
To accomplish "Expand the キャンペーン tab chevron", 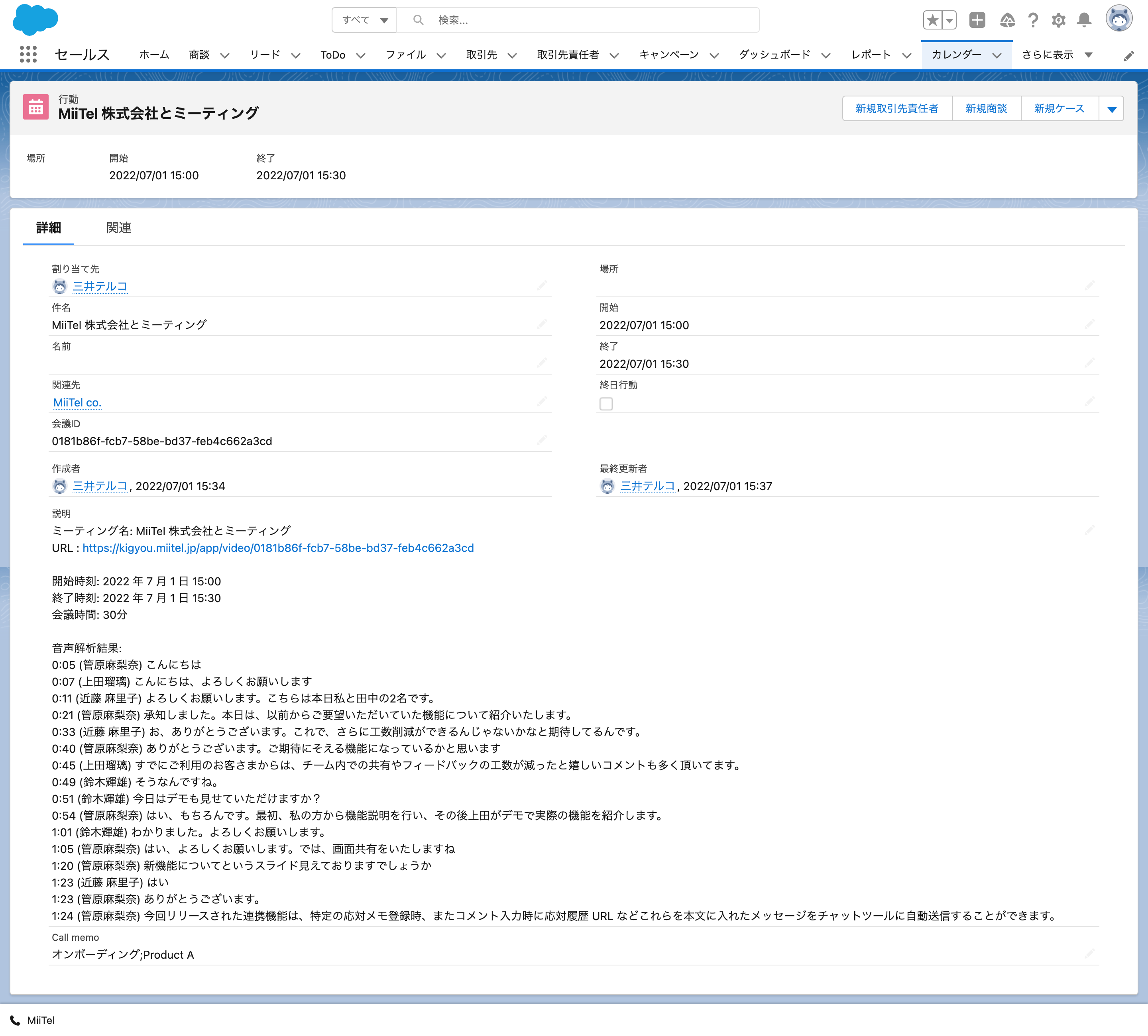I will [714, 55].
